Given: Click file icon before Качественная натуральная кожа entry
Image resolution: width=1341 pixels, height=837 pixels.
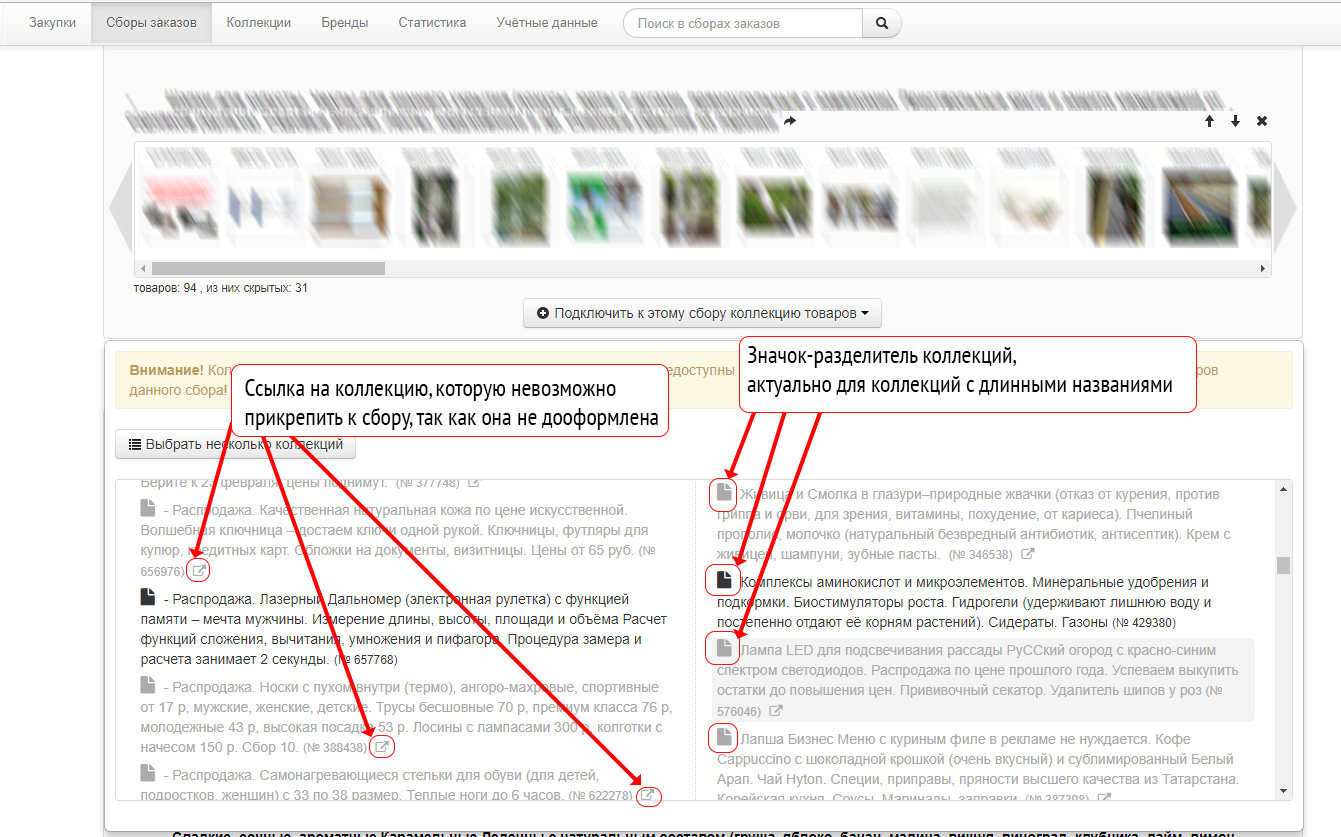Looking at the screenshot, I should pyautogui.click(x=148, y=509).
